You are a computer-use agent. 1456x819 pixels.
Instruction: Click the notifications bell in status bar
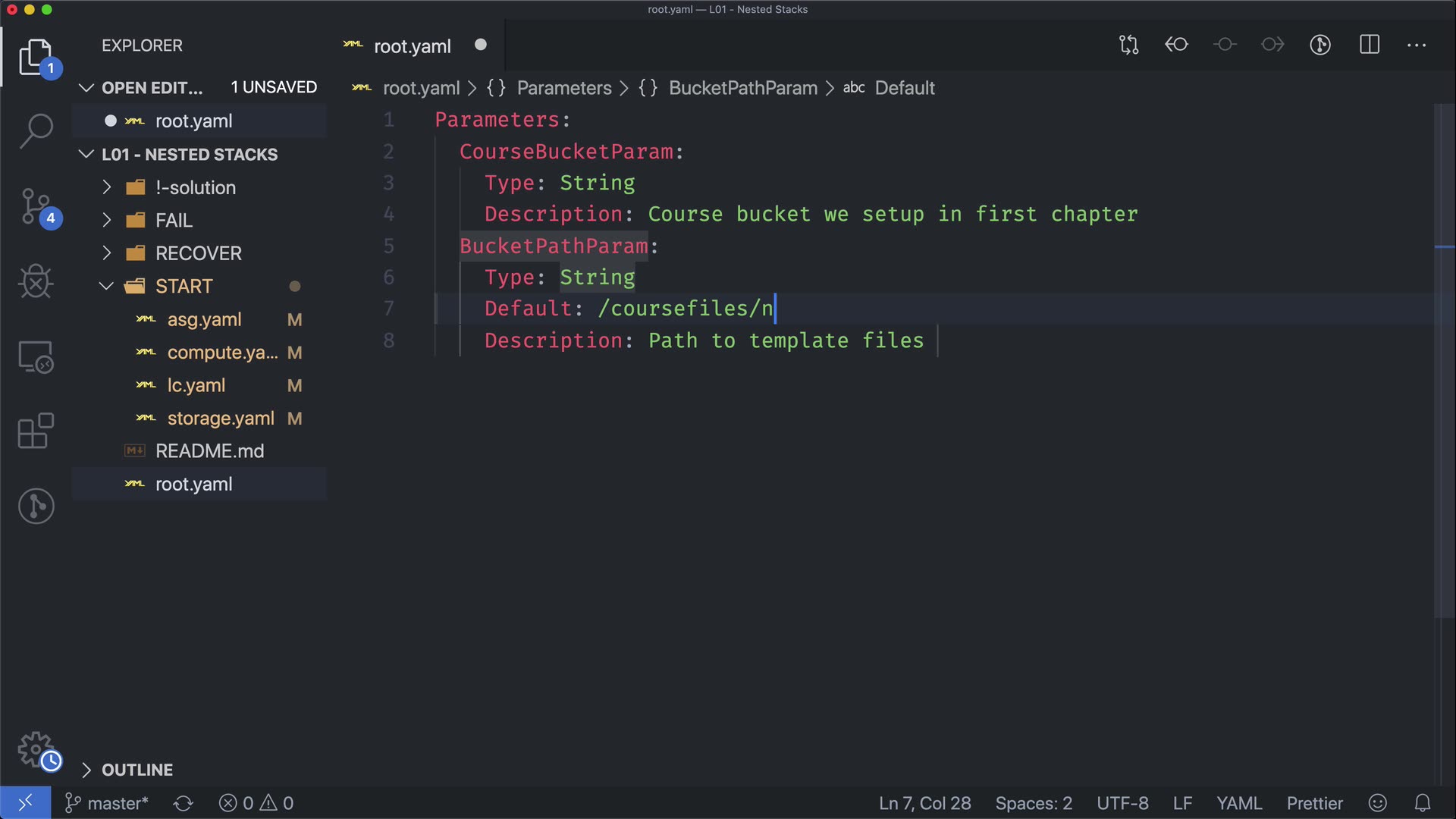click(1423, 803)
